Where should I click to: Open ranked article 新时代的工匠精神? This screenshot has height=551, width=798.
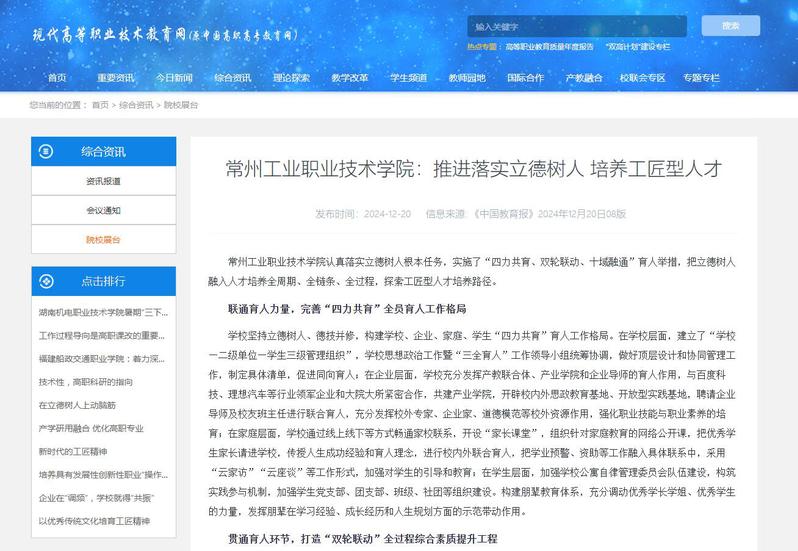click(74, 451)
